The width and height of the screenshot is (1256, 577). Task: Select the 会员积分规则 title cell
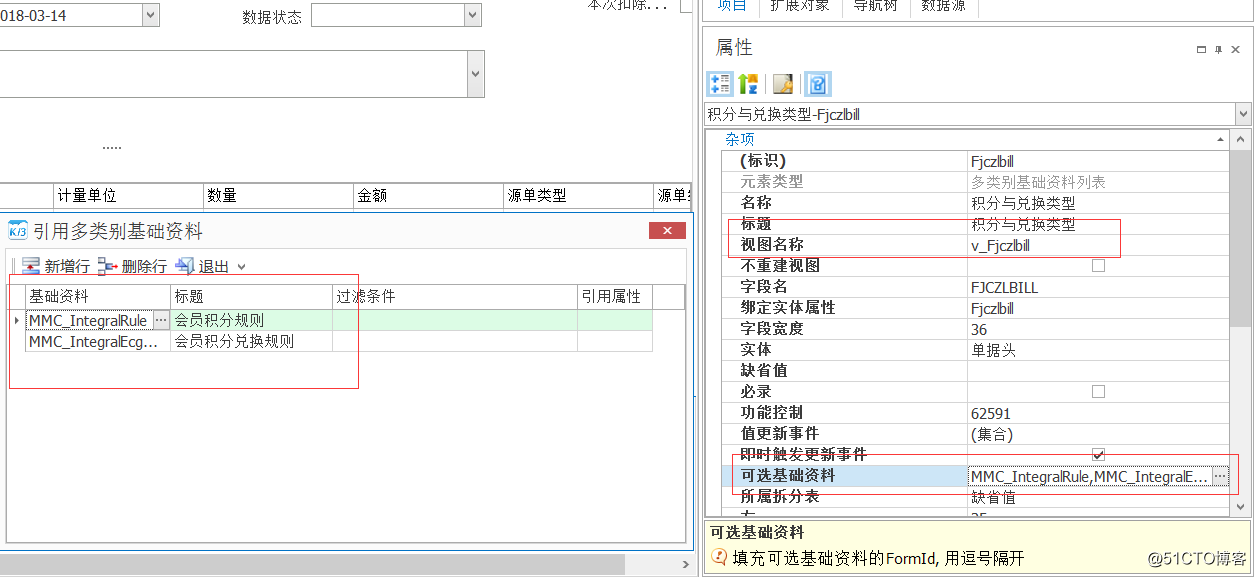click(x=252, y=320)
